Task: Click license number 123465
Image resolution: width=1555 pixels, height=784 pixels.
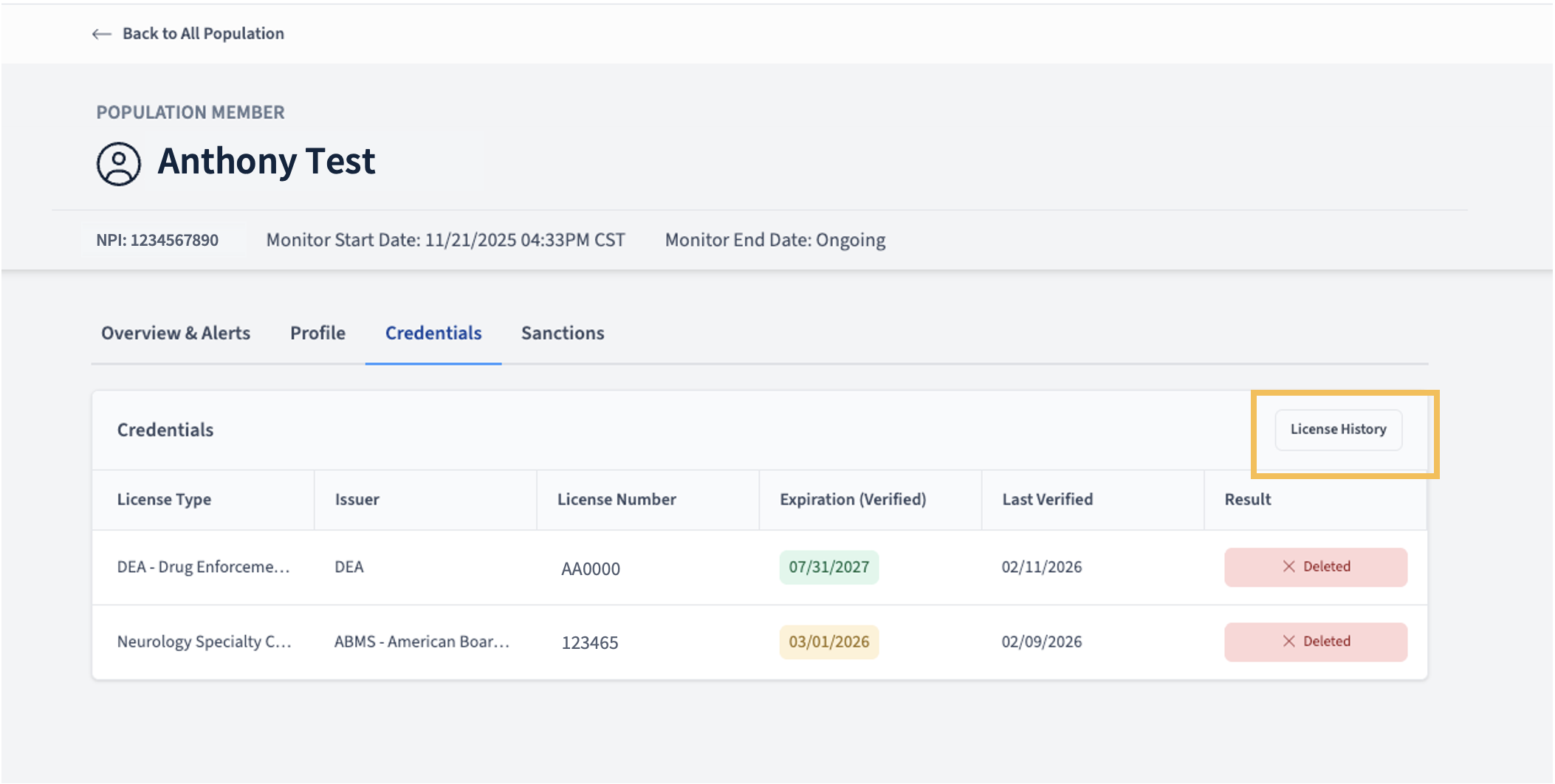Action: point(589,642)
